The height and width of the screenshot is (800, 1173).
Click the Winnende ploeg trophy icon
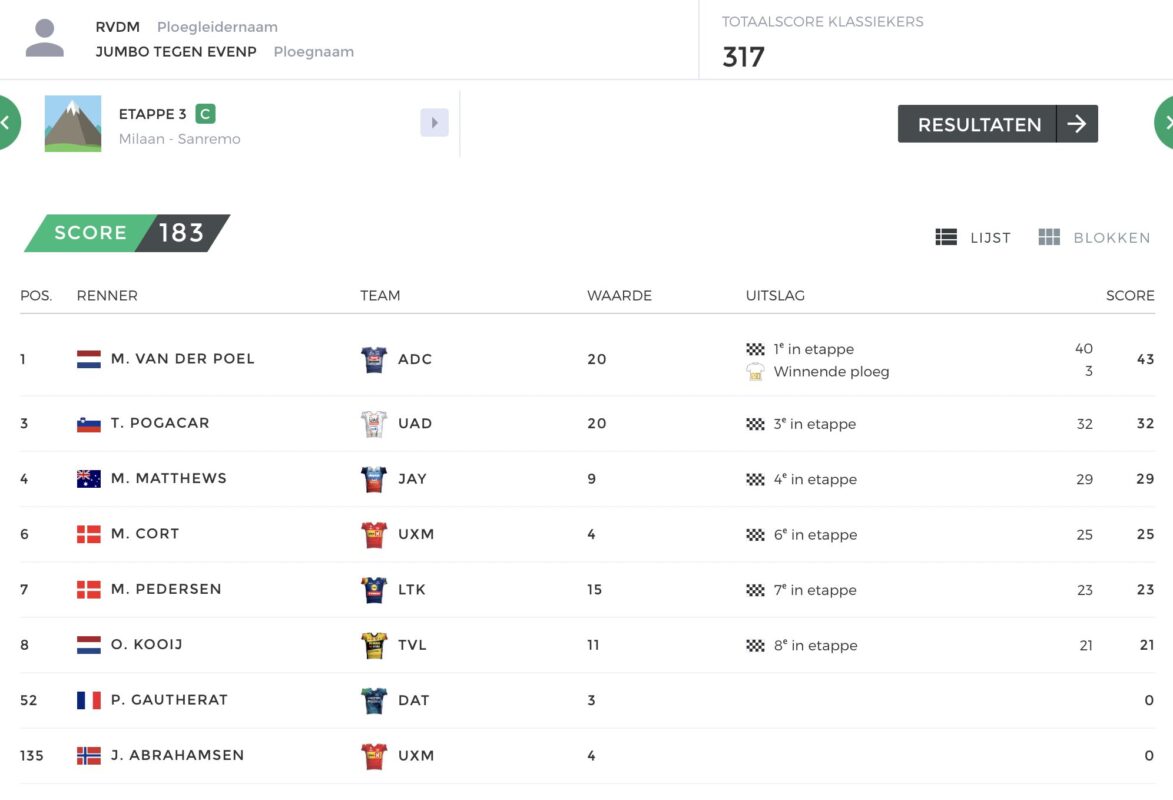755,372
